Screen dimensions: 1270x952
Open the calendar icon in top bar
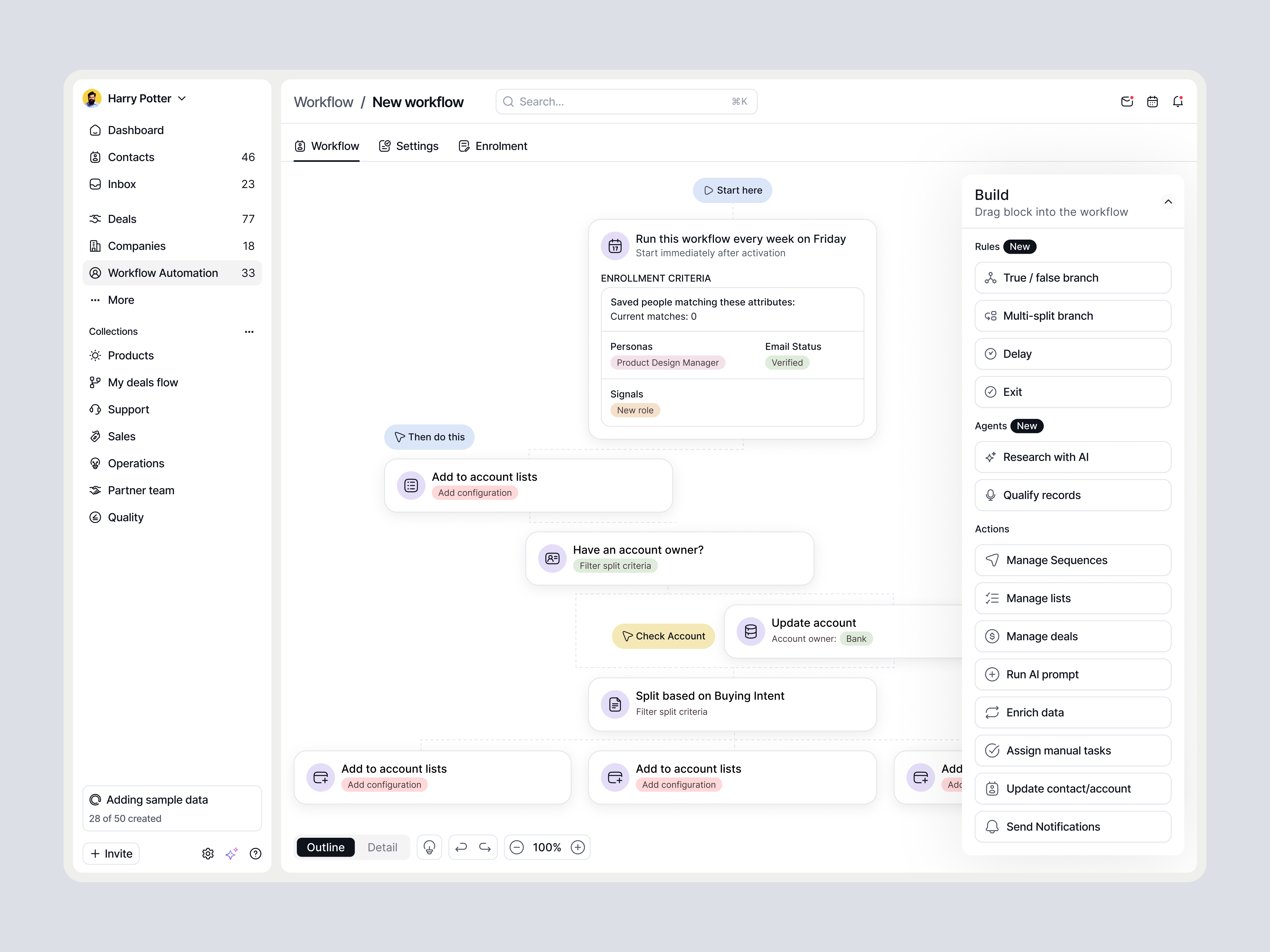[1152, 102]
